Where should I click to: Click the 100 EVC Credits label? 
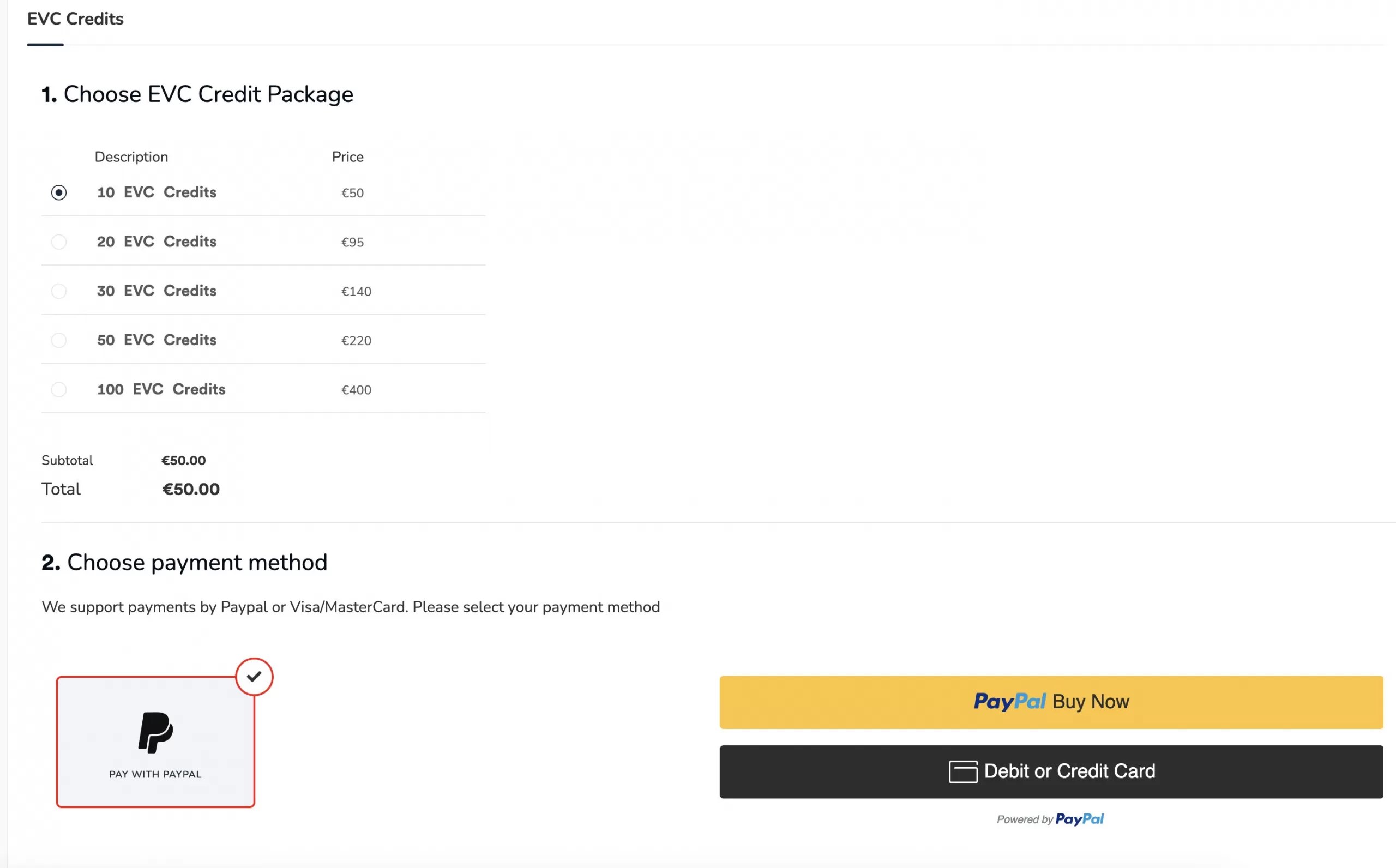point(161,390)
